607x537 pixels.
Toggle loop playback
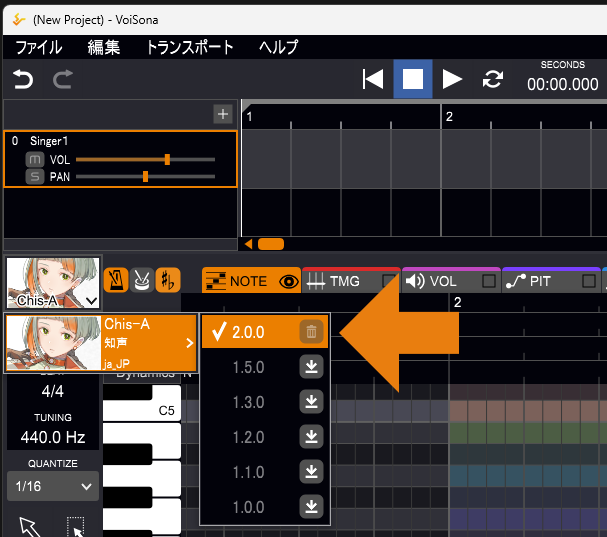click(x=492, y=79)
